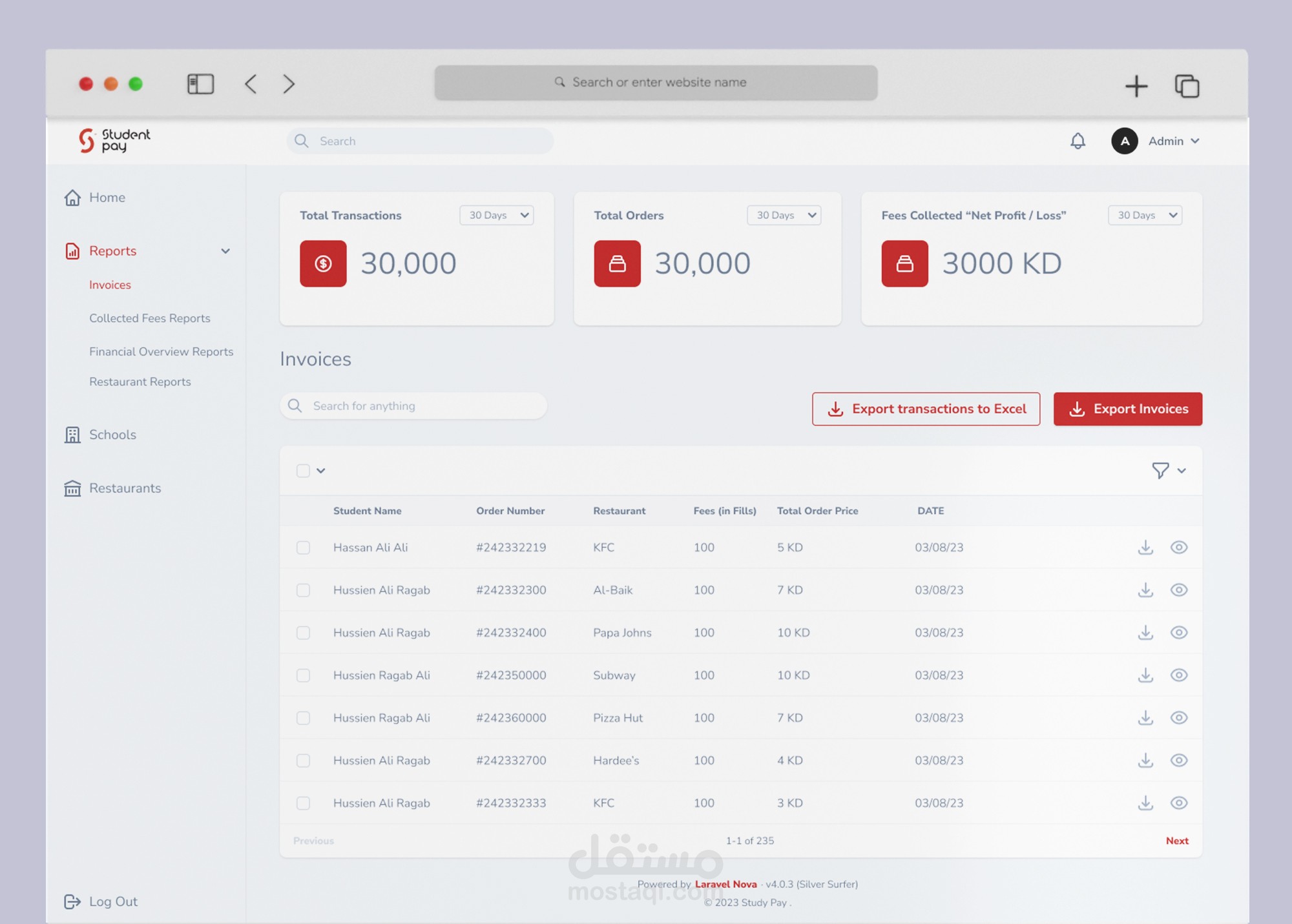Focus the Search for anything field
The height and width of the screenshot is (924, 1292).
click(x=413, y=406)
